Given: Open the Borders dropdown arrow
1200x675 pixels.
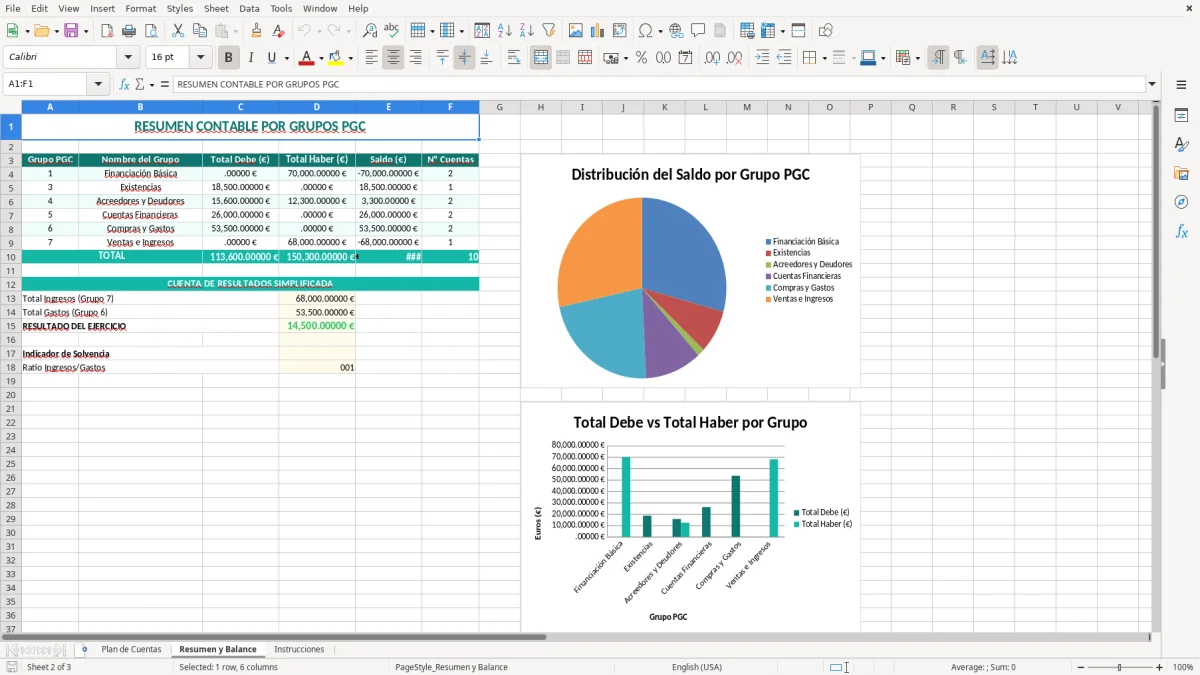Looking at the screenshot, I should 824,58.
